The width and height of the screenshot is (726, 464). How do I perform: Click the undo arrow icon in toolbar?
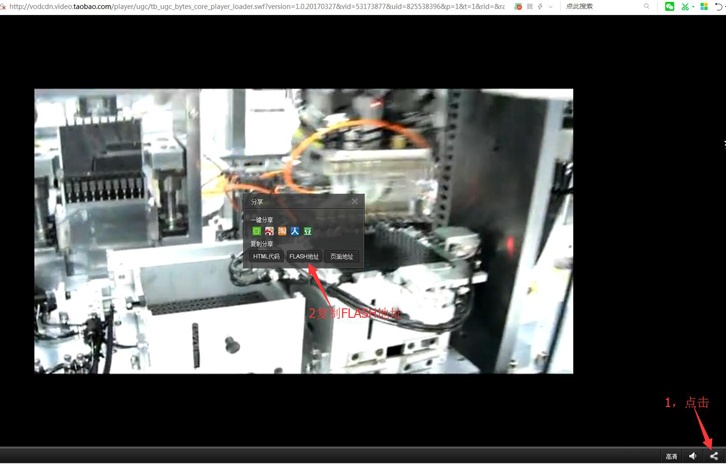(718, 6)
